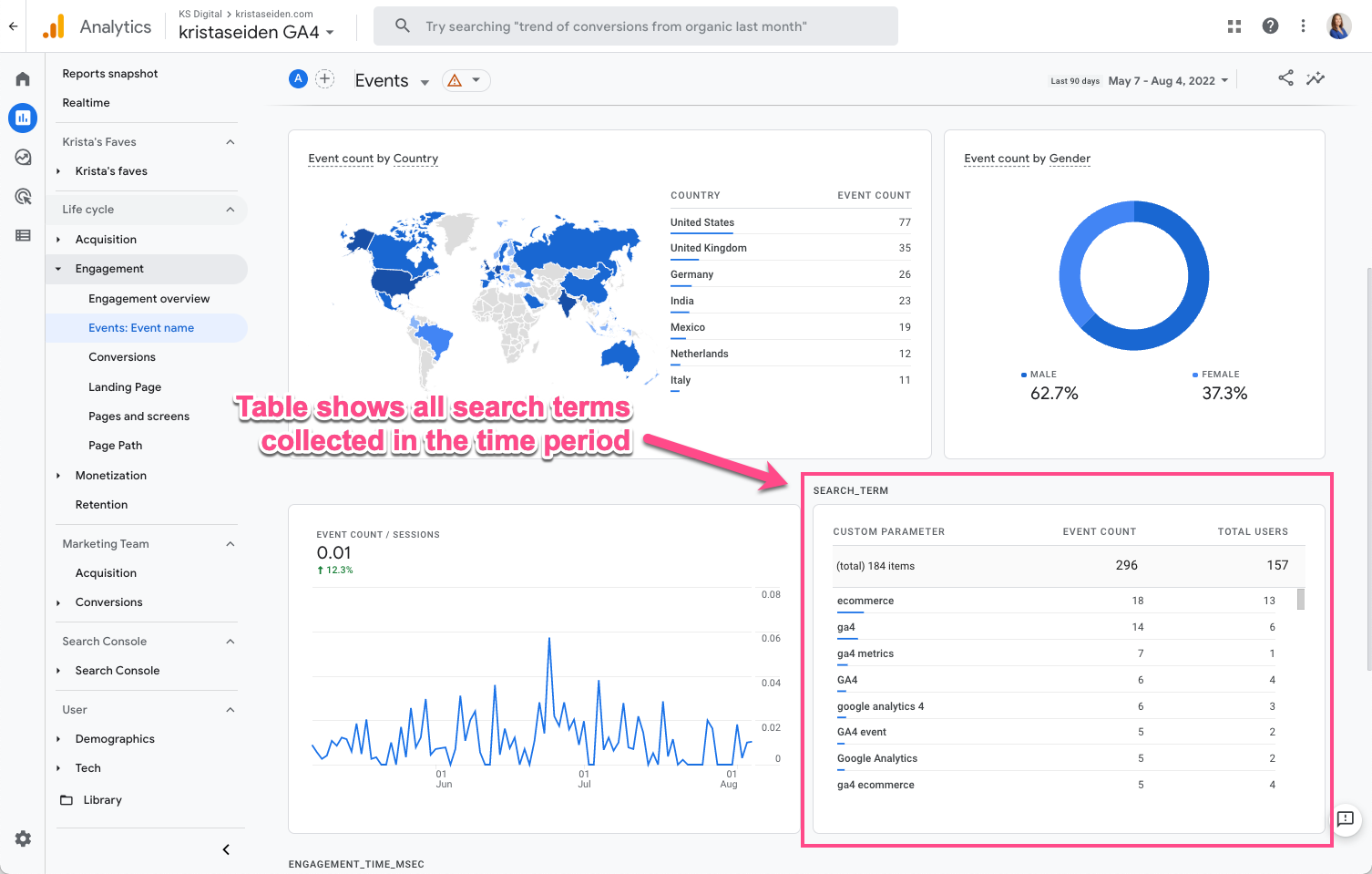Image resolution: width=1372 pixels, height=874 pixels.
Task: Open the date range picker May 7 - Aug 4
Action: click(1169, 80)
